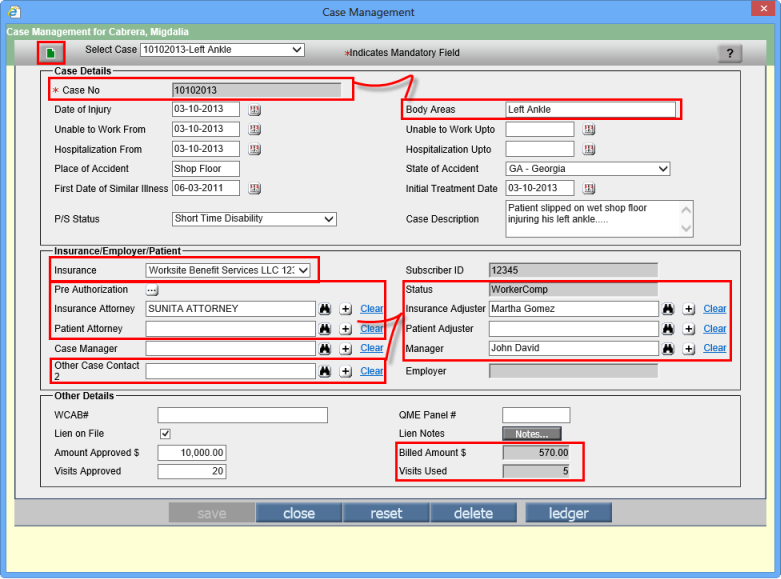Add new Case Manager with plus icon
This screenshot has height=579, width=781.
click(x=346, y=348)
